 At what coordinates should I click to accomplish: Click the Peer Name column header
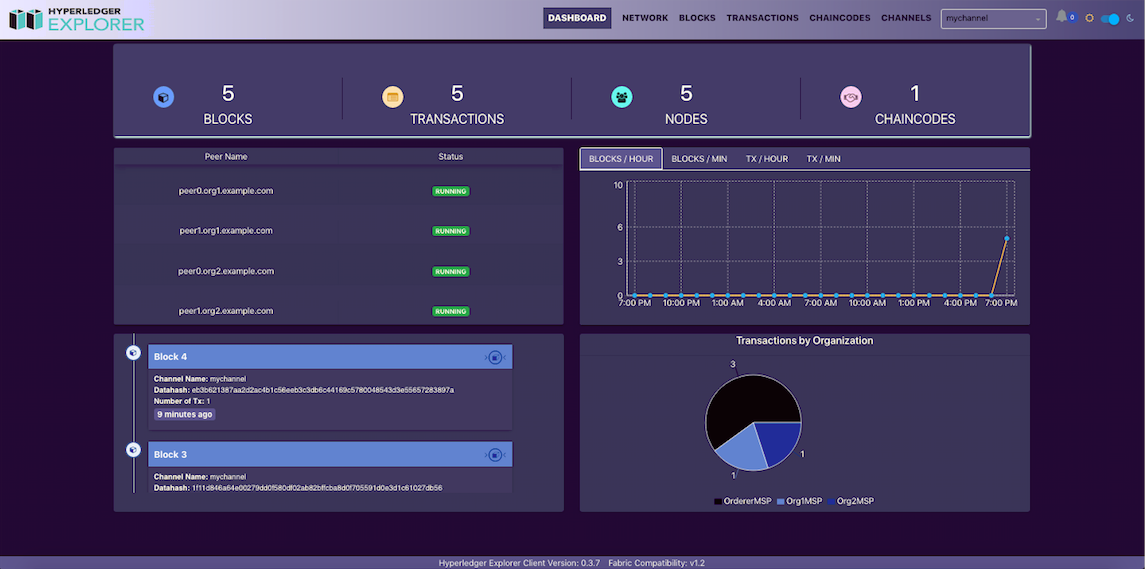click(x=226, y=156)
